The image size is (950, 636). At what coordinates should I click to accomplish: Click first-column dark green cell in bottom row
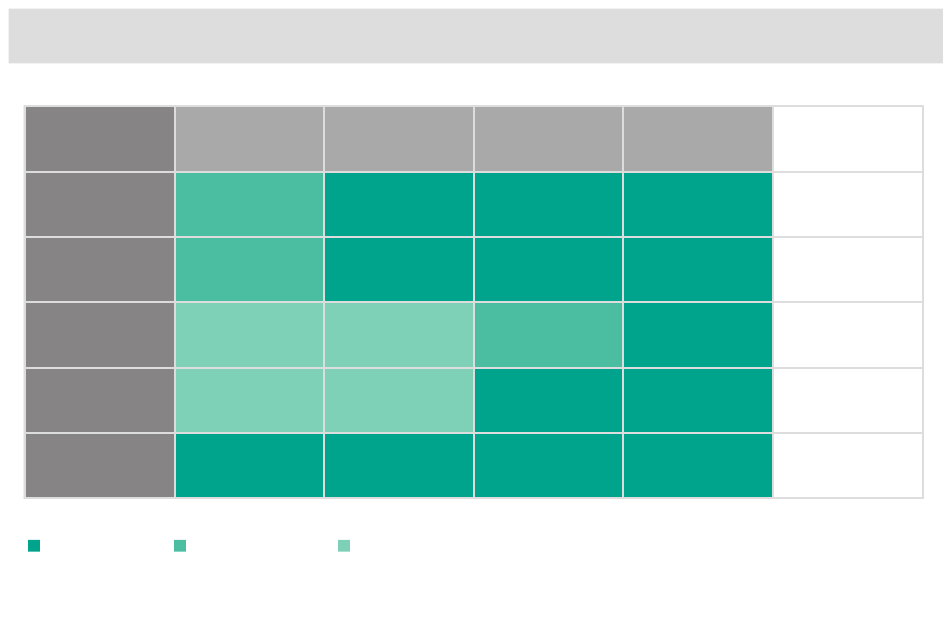250,465
